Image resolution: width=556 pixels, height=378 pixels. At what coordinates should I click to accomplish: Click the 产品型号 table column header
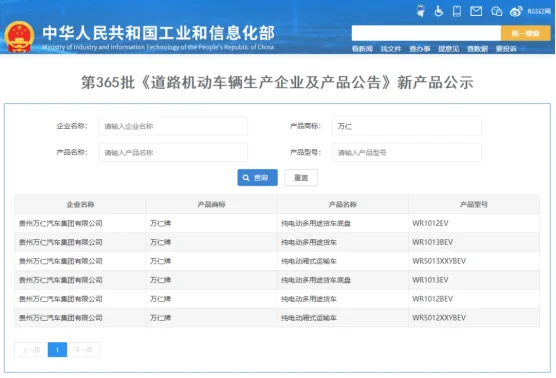[474, 204]
